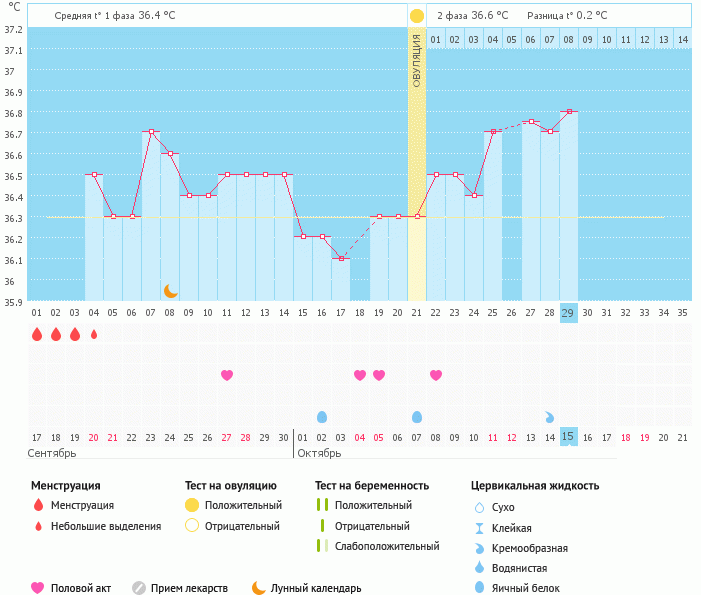Screen dimensions: 701x595
Task: Click the crescent moon icon on the chart
Action: tap(171, 290)
